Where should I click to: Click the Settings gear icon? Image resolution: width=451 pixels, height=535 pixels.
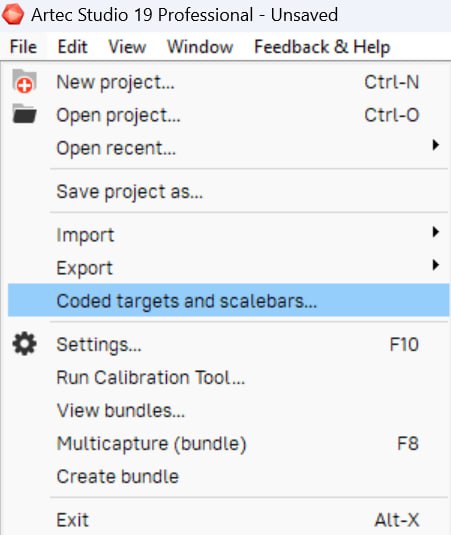(24, 344)
